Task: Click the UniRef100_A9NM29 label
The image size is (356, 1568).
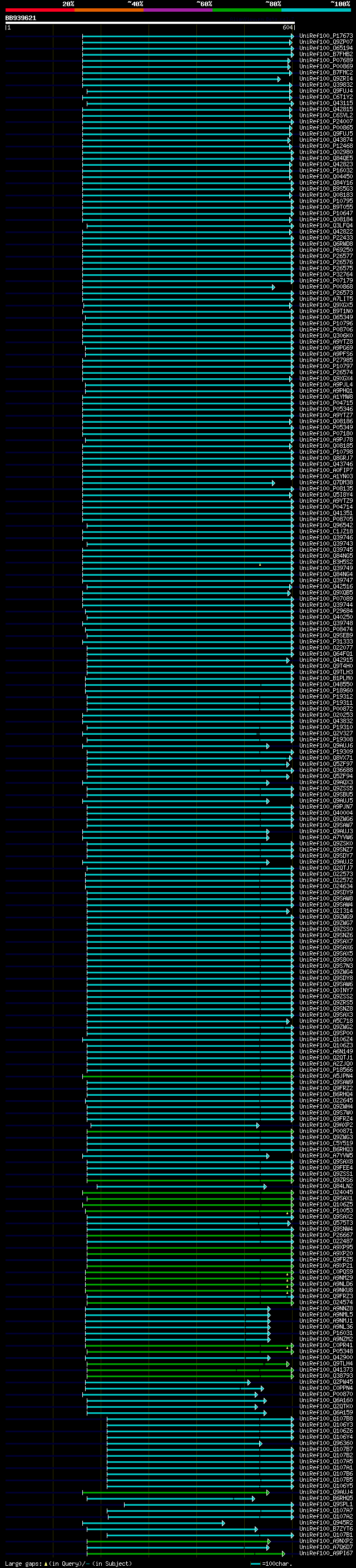Action: (x=326, y=1278)
